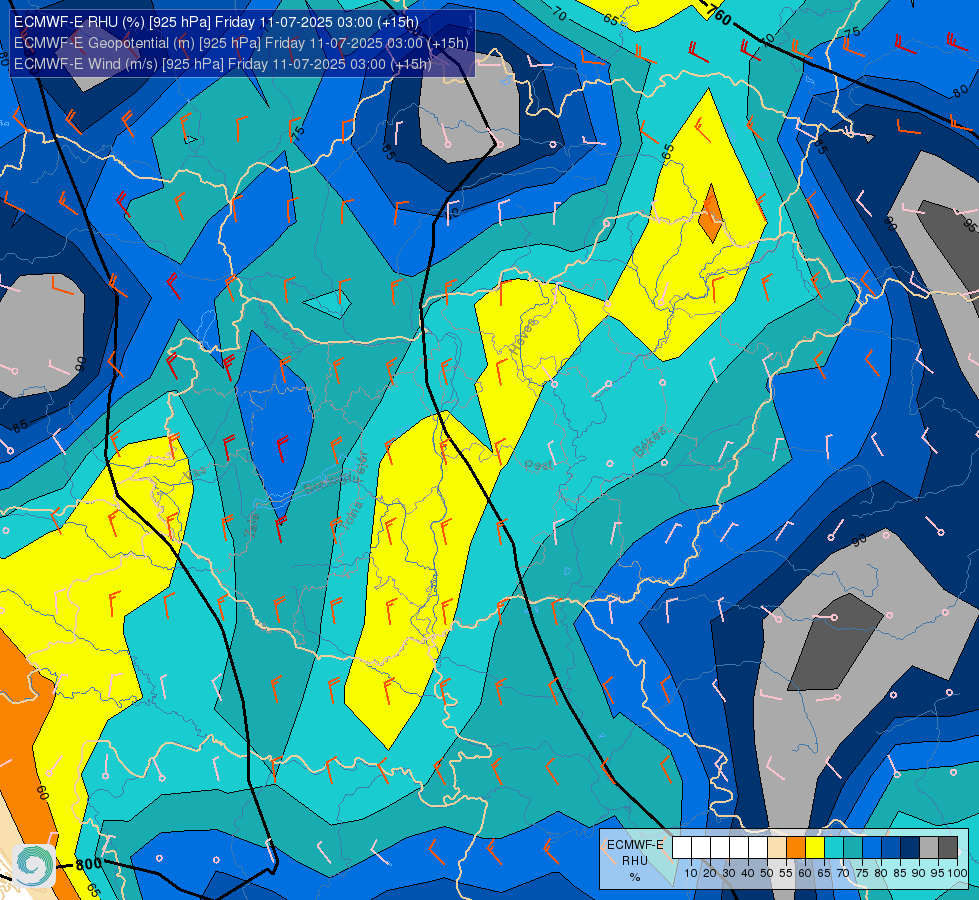Viewport: 979px width, 900px height.
Task: Select the cyan 65-70% legend swatch
Action: (834, 848)
